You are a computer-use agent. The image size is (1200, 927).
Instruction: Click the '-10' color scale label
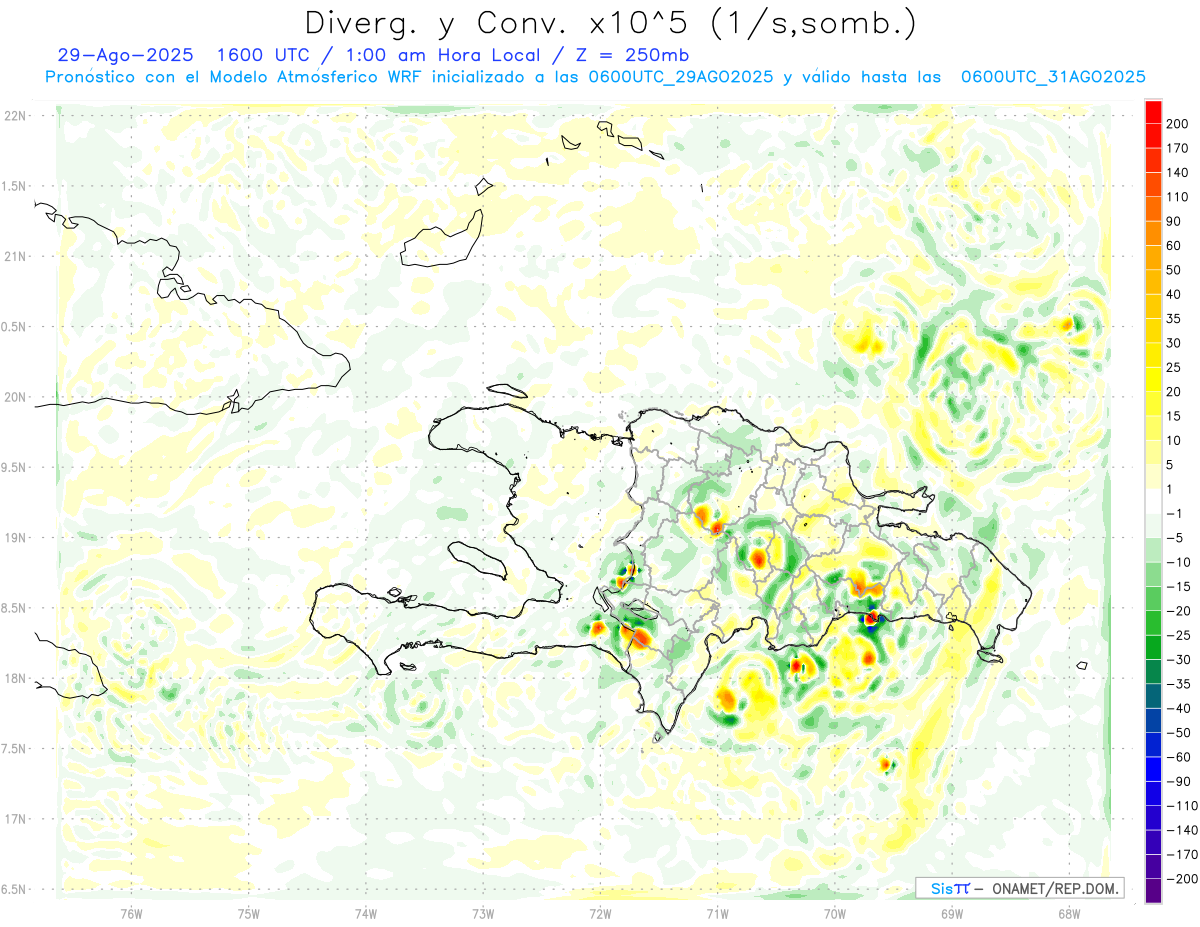click(x=1178, y=563)
